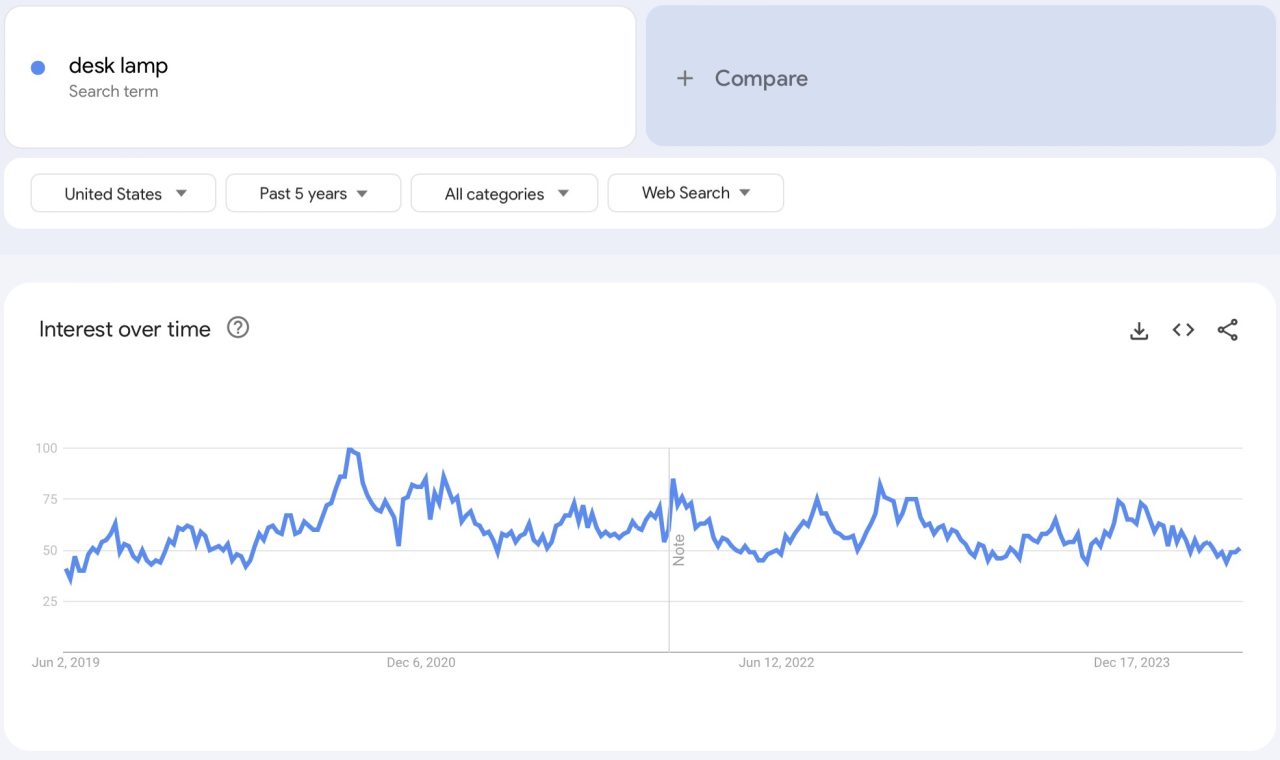Screen dimensions: 1280x760
Task: Click the peak point on the trend line
Action: point(349,450)
